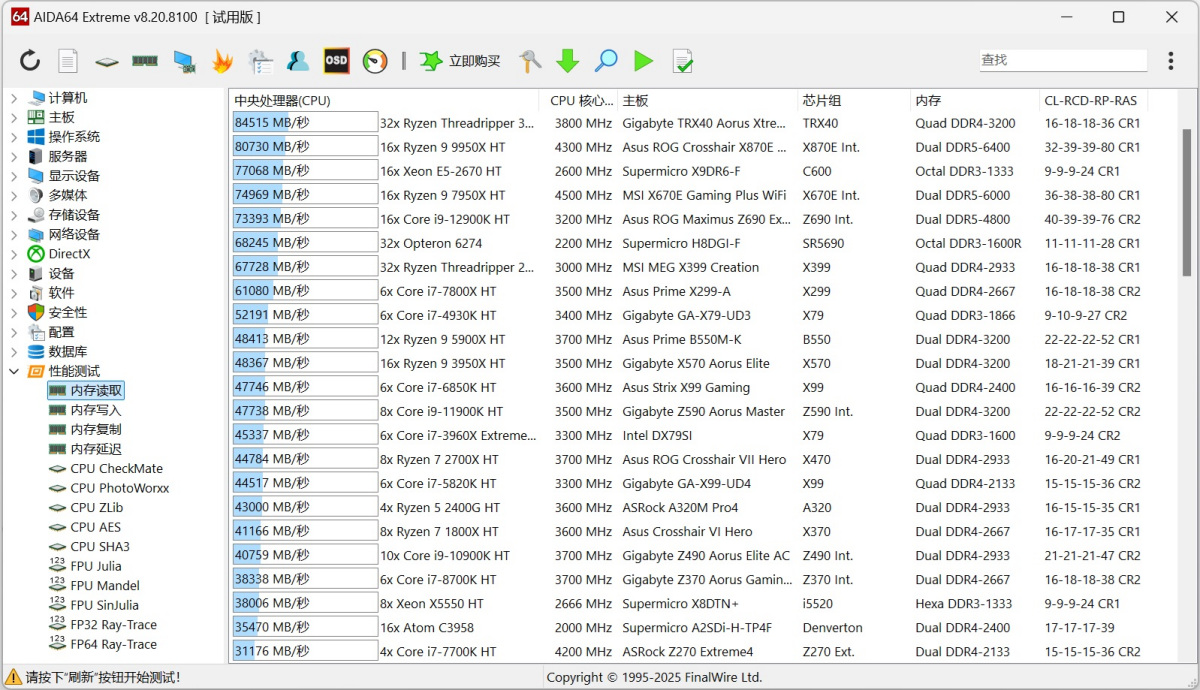Select 内存写入 in the benchmark tree

point(95,410)
